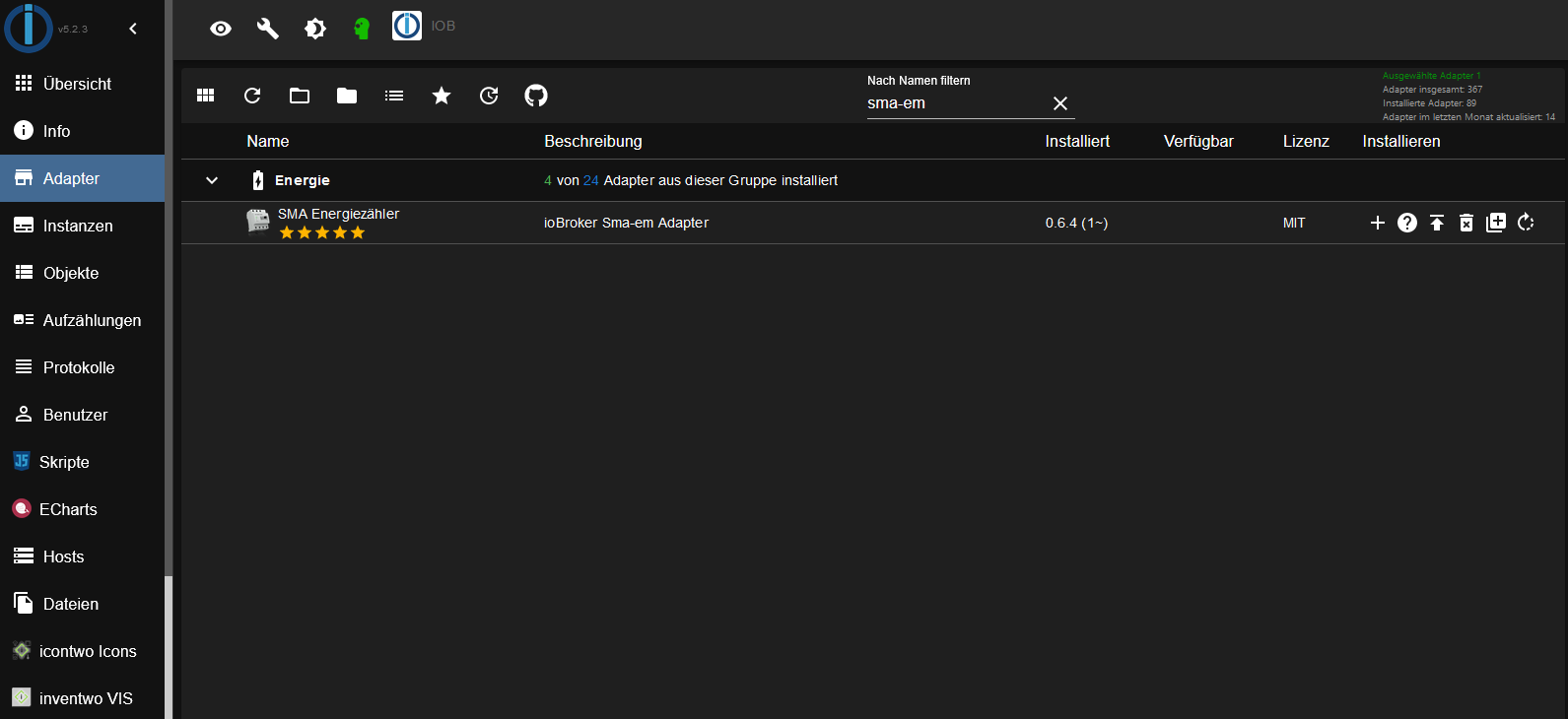The width and height of the screenshot is (1568, 719).
Task: Click the Verfügbar column header
Action: tap(1198, 141)
